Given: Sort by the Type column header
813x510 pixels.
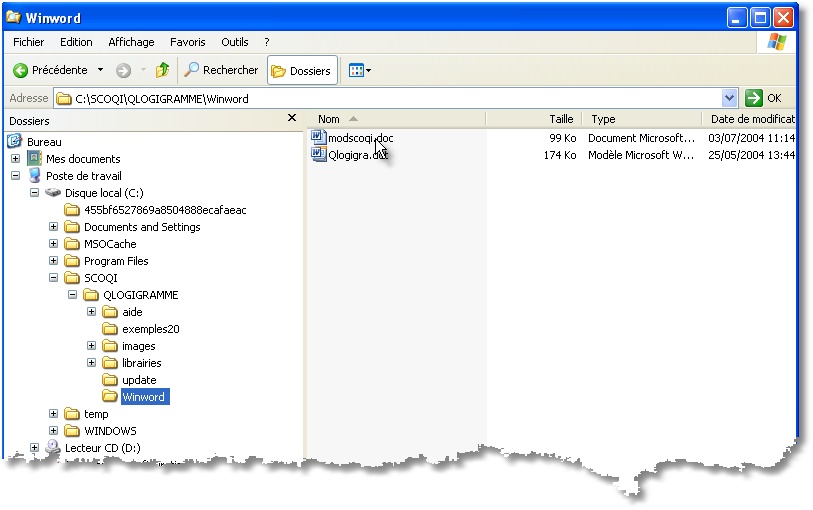Looking at the screenshot, I should click(x=642, y=119).
